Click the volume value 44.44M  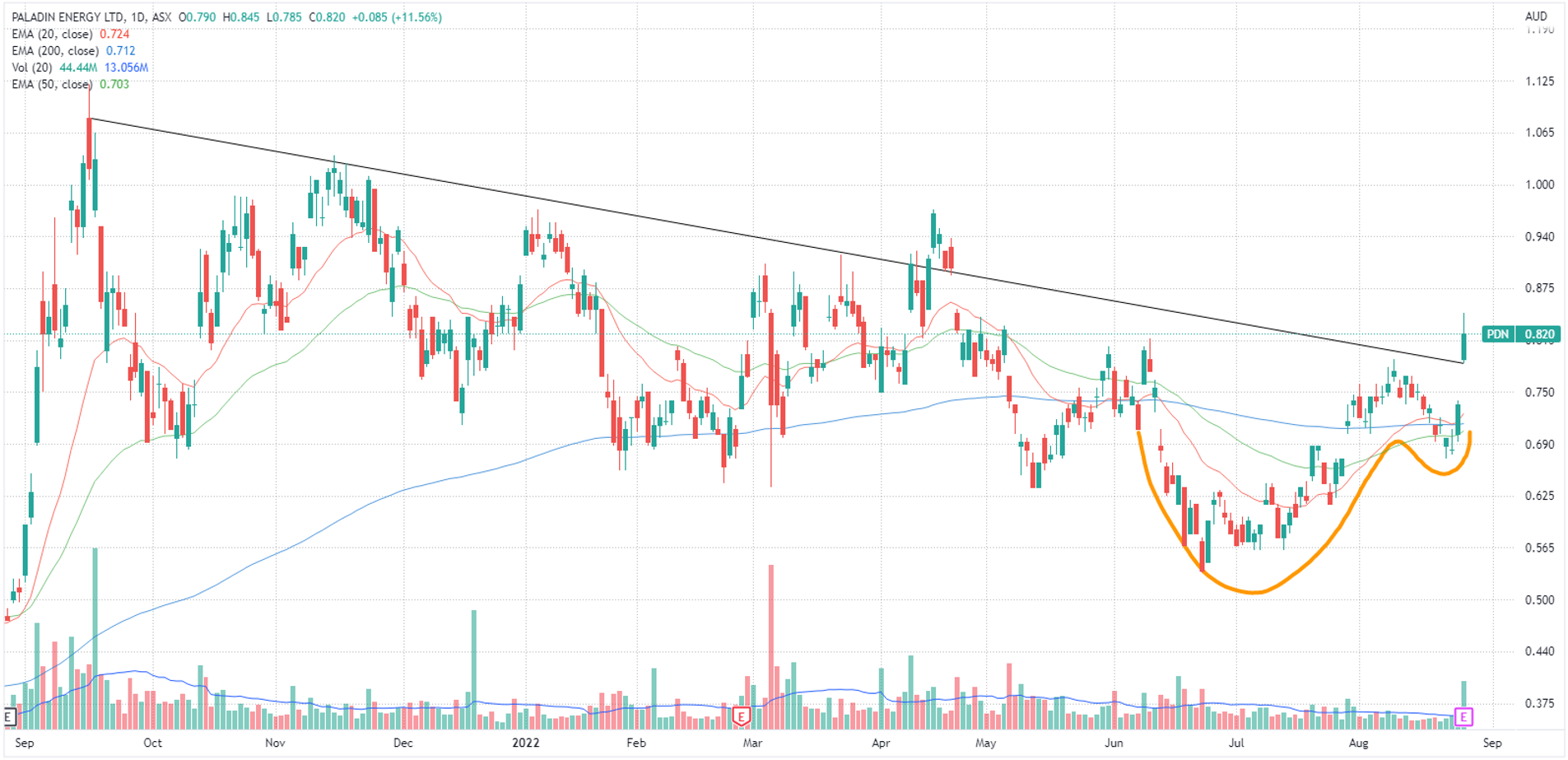[78, 68]
